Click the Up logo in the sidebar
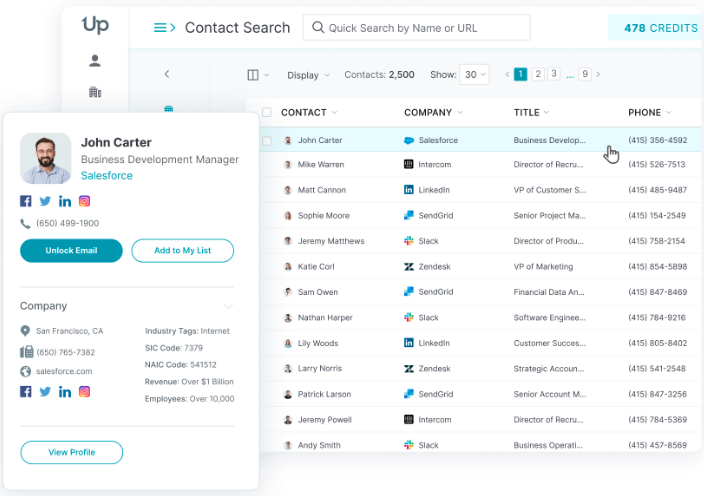This screenshot has width=704, height=496. point(95,25)
